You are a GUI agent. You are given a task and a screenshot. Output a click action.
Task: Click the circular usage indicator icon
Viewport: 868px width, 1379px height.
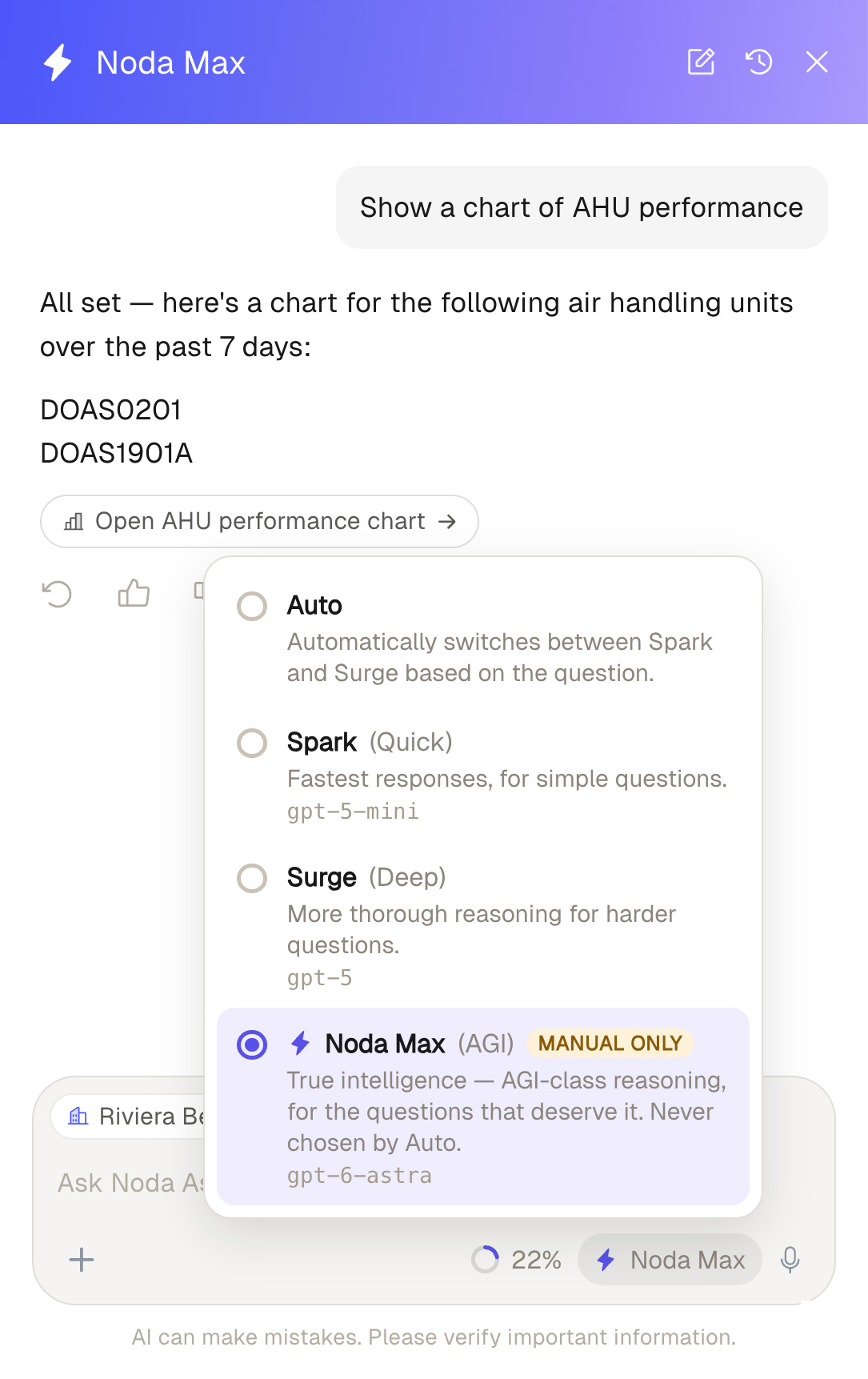click(485, 1260)
